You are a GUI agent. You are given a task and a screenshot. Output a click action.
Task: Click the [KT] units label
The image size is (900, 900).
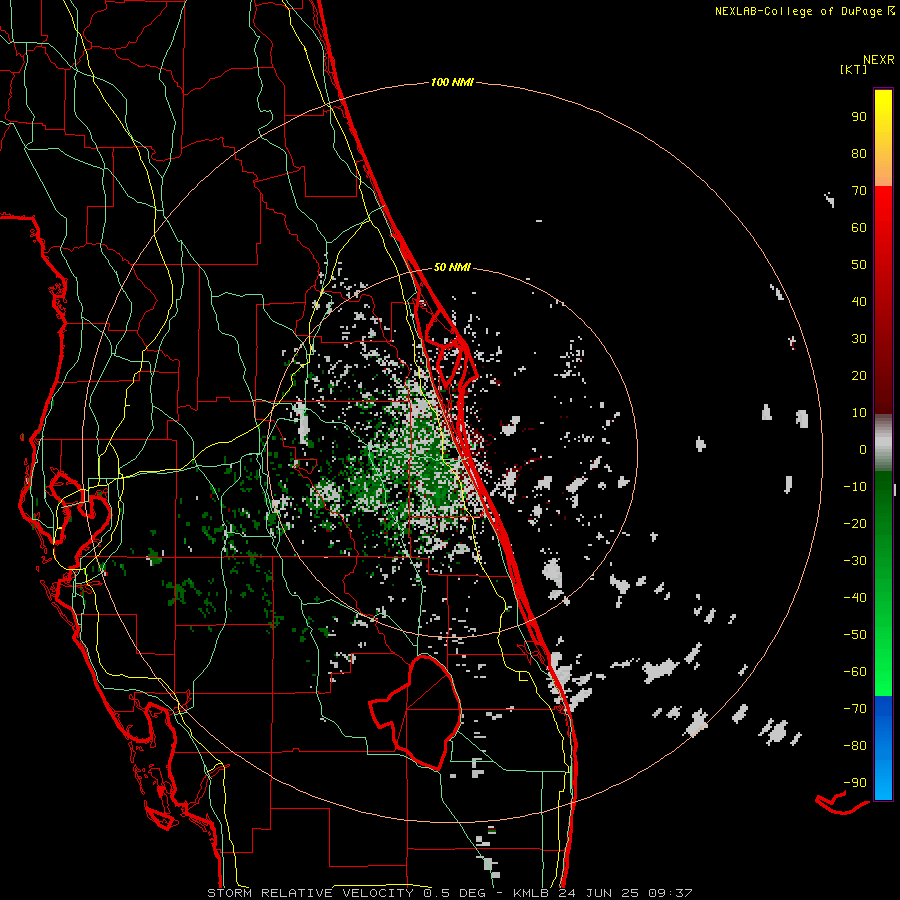pos(854,69)
